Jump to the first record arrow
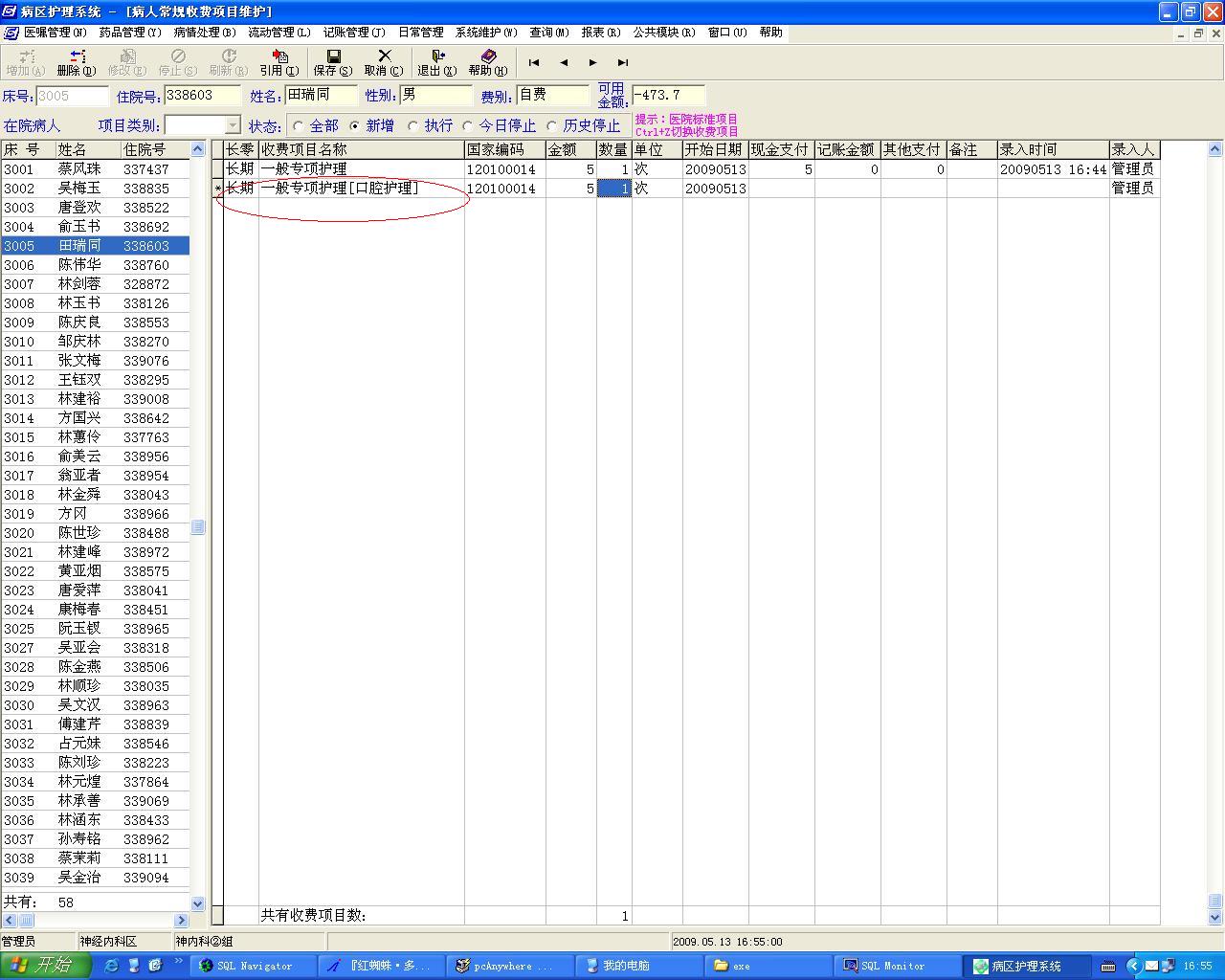 click(534, 63)
